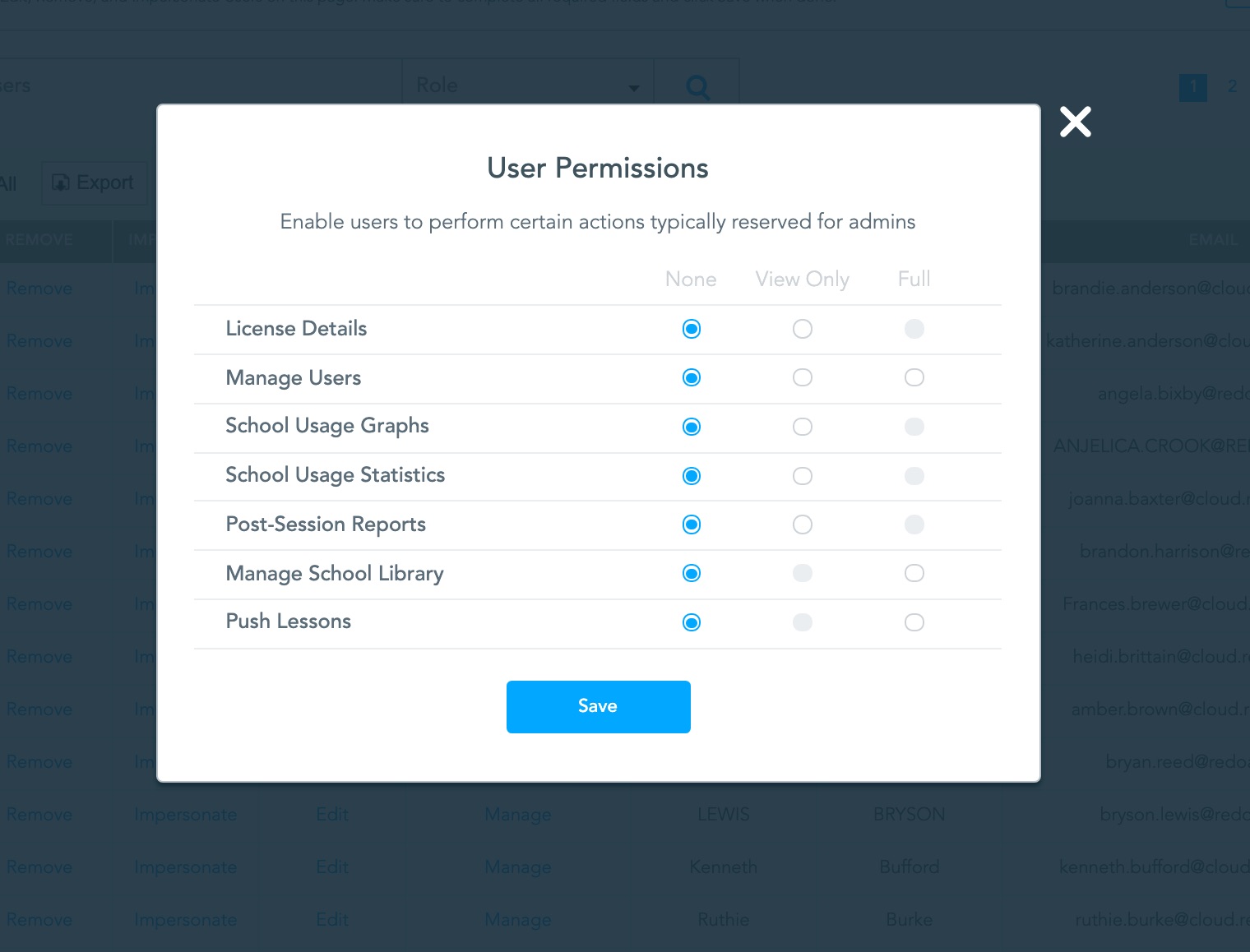Go to page 2 of users

(1233, 85)
